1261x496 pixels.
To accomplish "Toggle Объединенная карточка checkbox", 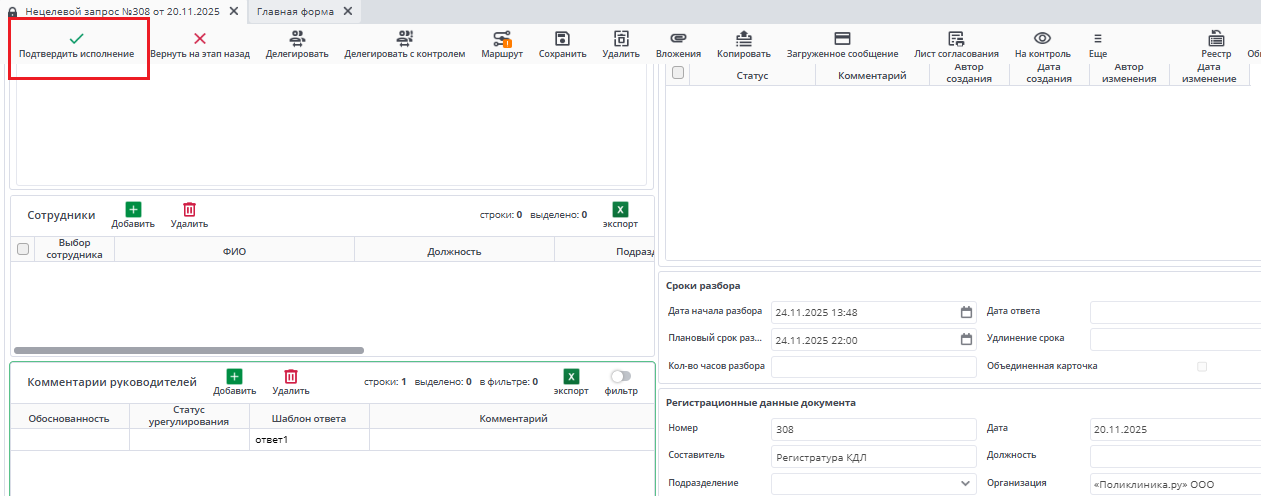I will point(1202,366).
